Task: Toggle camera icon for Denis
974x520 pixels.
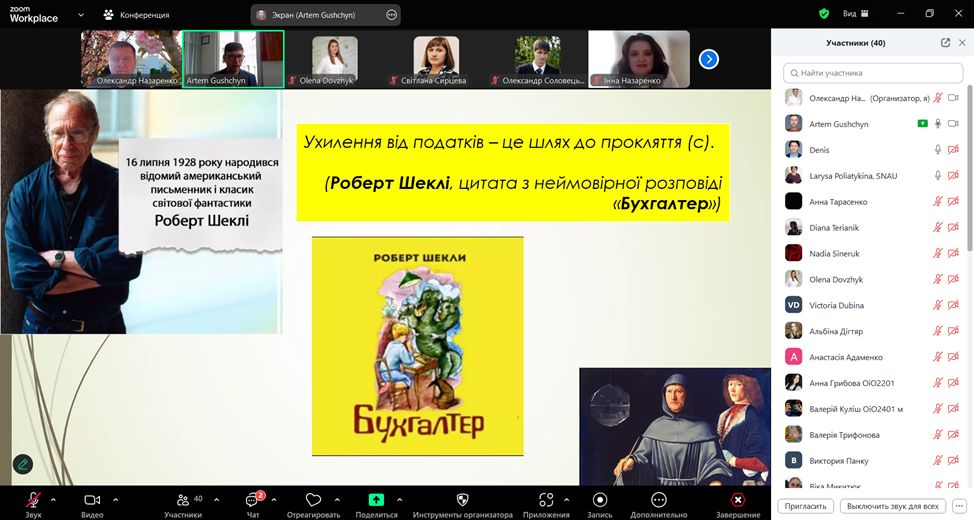Action: click(x=954, y=150)
